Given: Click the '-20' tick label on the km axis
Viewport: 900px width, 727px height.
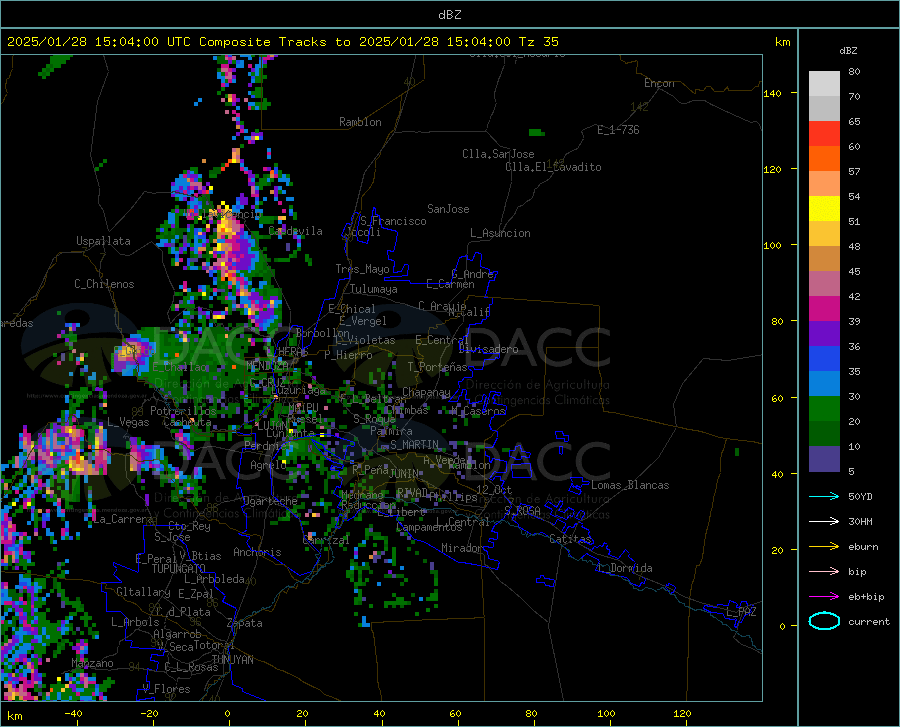Looking at the screenshot, I should (x=149, y=714).
